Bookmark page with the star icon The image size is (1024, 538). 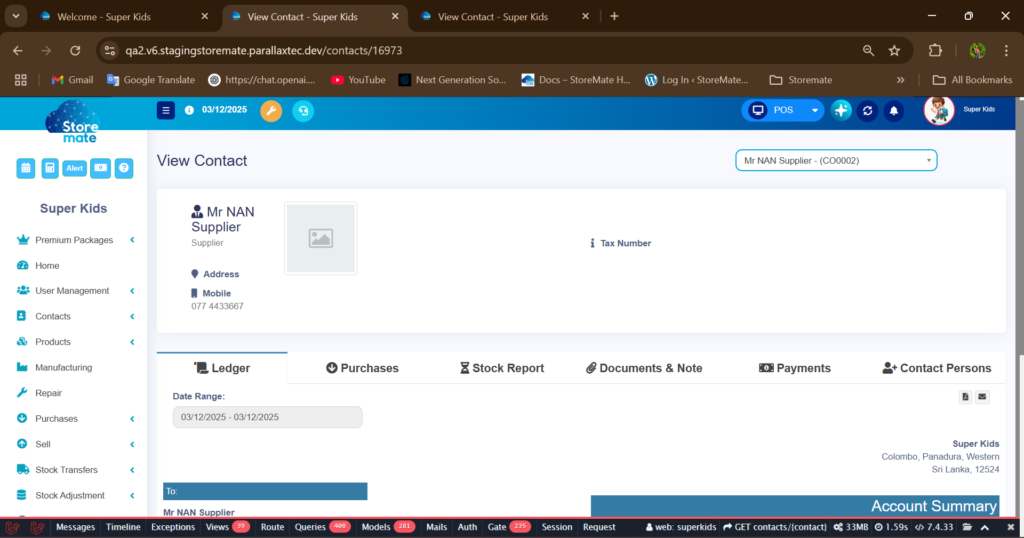click(894, 50)
